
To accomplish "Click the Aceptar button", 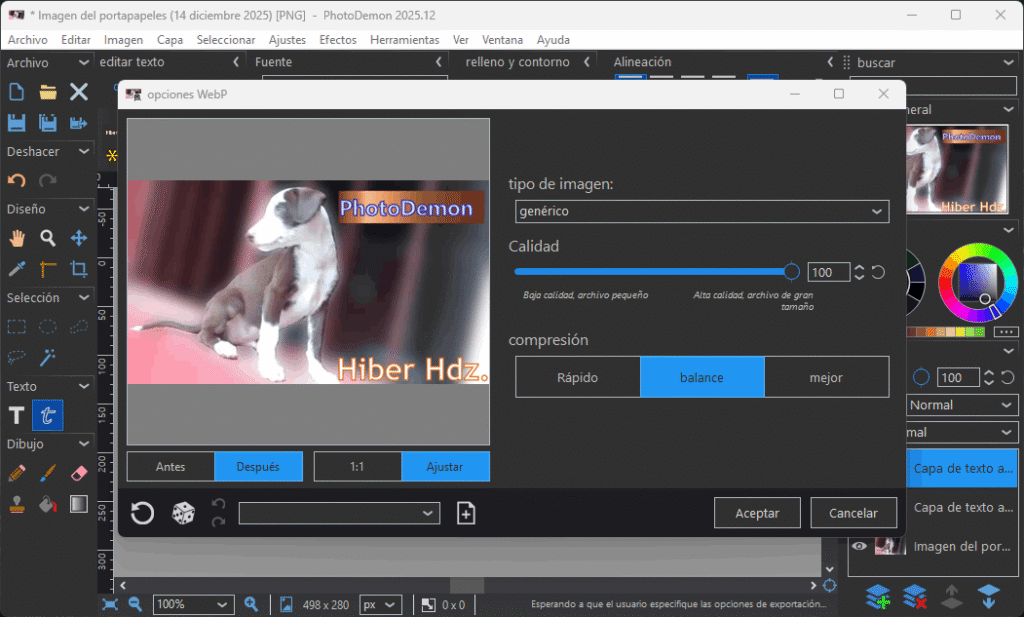I will tap(757, 513).
